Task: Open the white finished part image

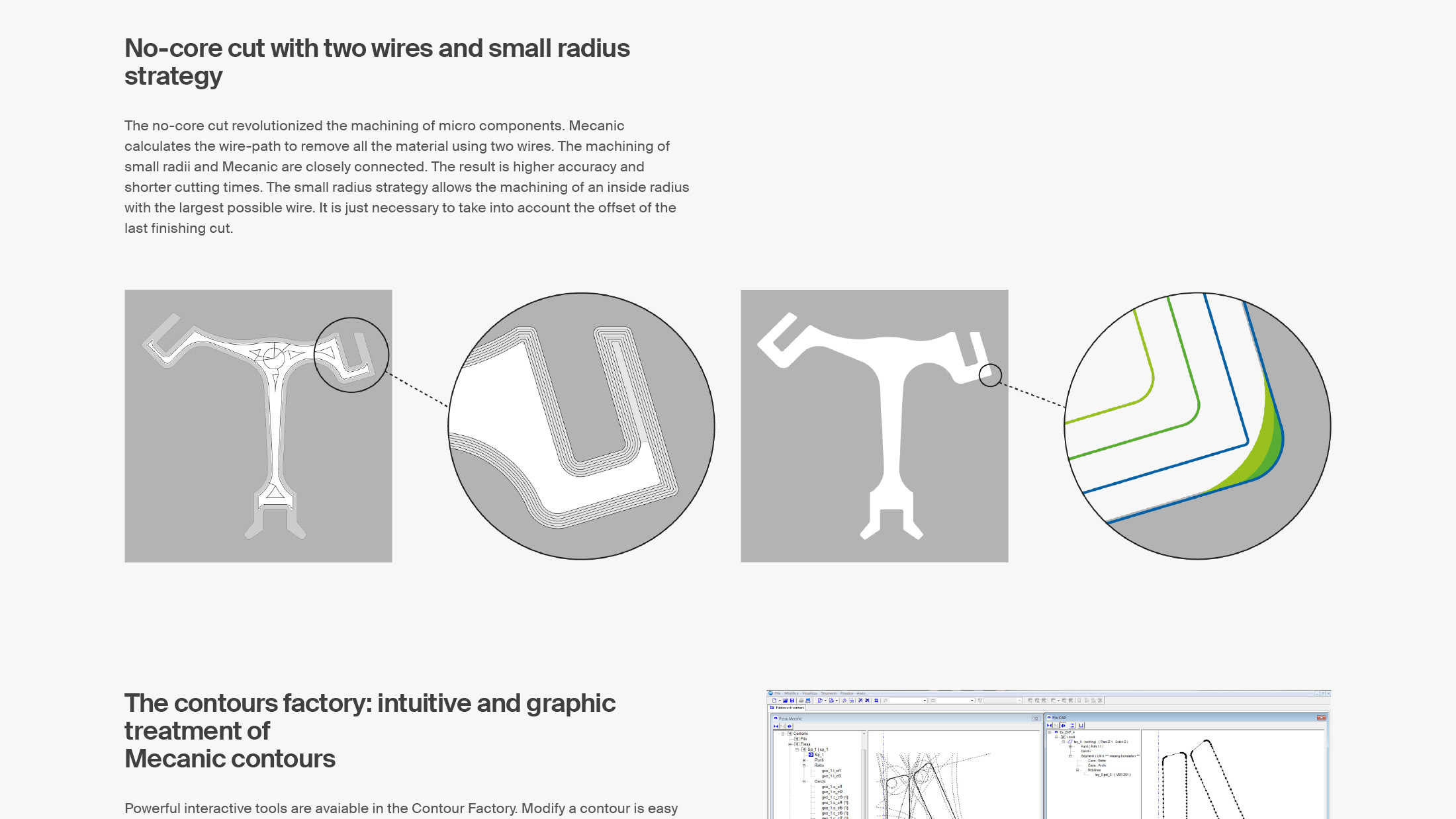Action: point(874,426)
